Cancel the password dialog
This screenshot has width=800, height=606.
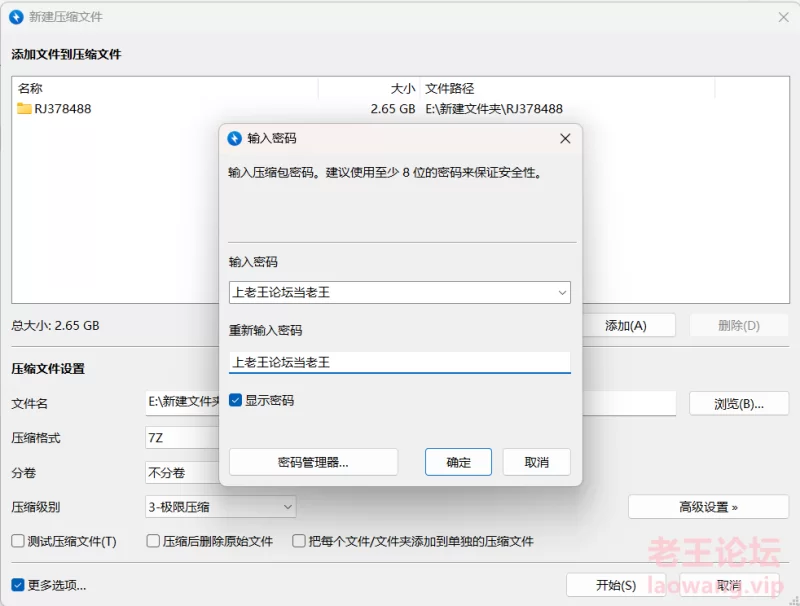tap(536, 462)
